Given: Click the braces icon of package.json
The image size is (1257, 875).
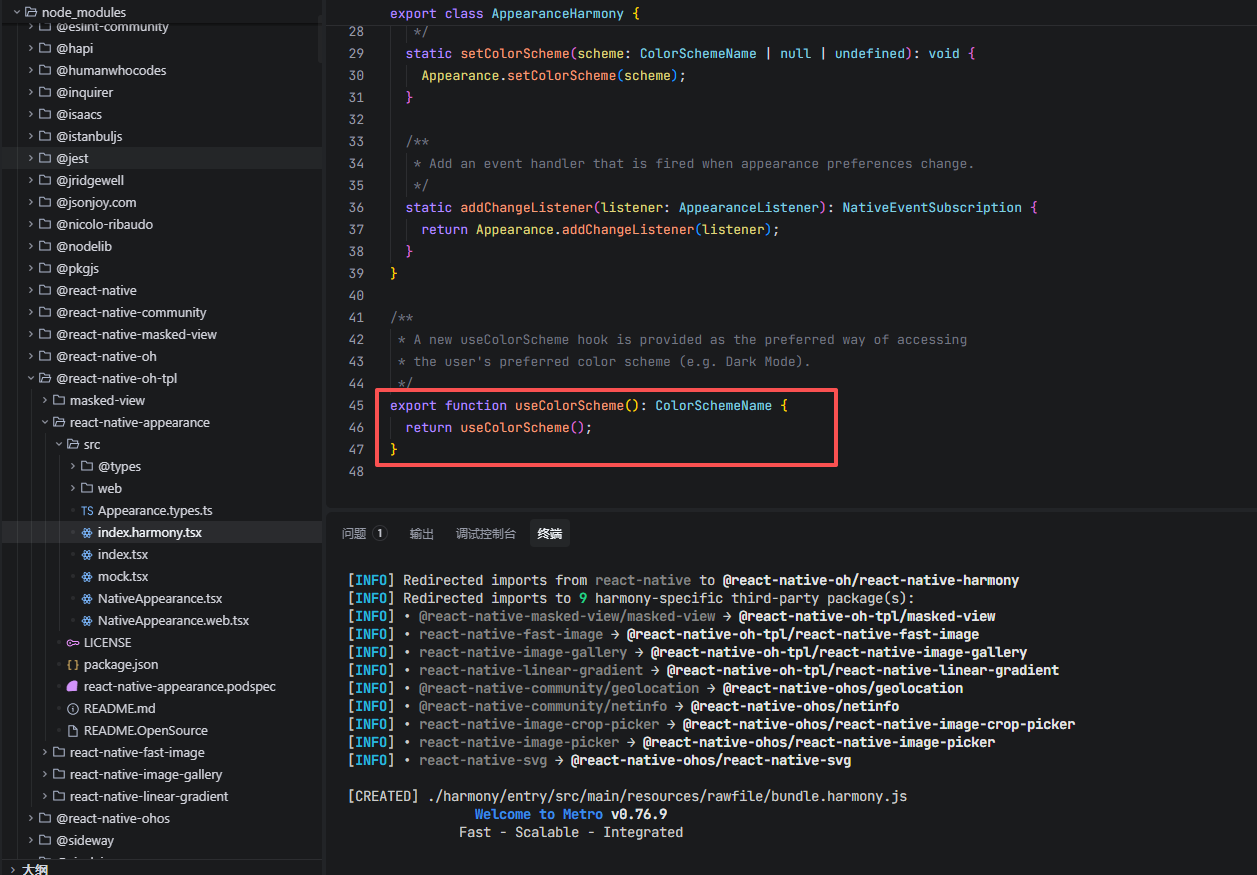Looking at the screenshot, I should [73, 664].
